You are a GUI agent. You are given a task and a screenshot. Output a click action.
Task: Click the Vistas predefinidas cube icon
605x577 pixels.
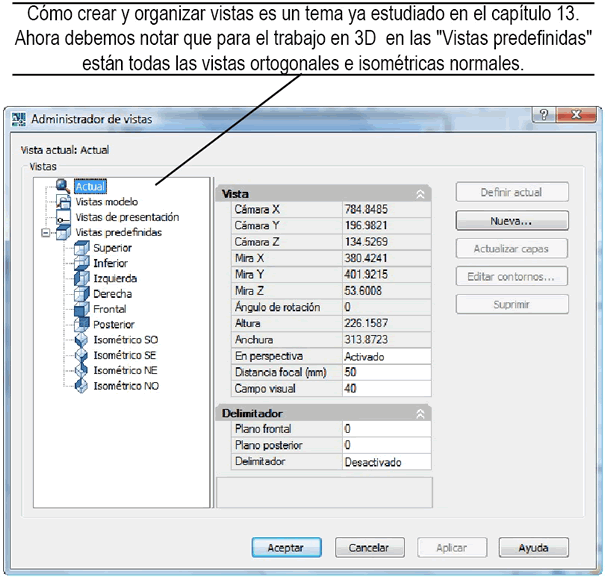click(x=63, y=232)
